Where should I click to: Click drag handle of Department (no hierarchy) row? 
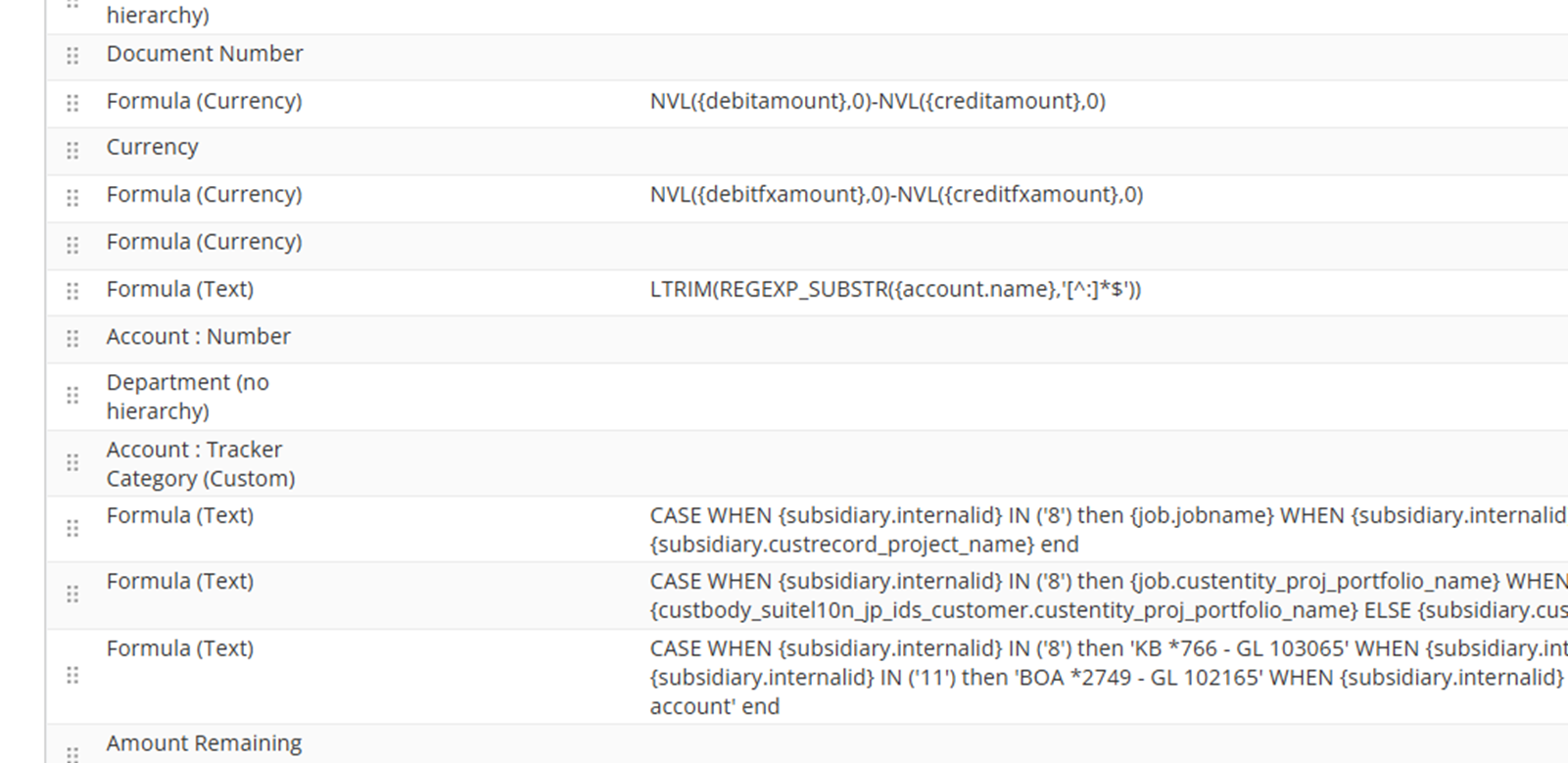coord(72,396)
